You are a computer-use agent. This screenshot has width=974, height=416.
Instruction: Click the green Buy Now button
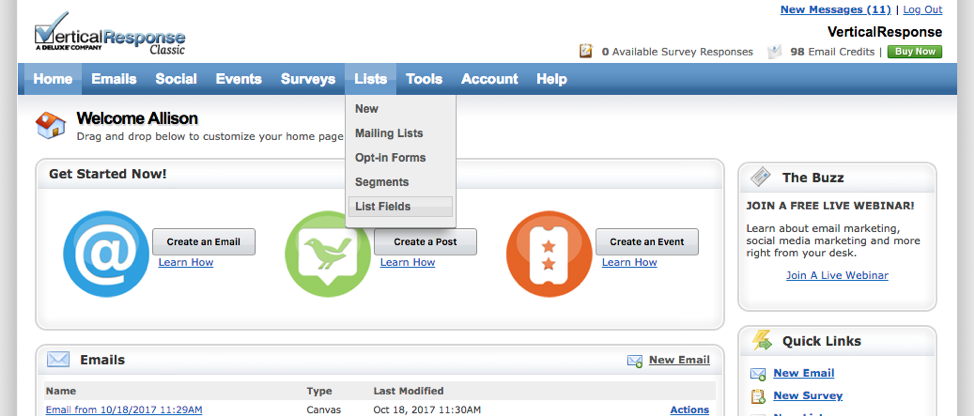tap(914, 52)
